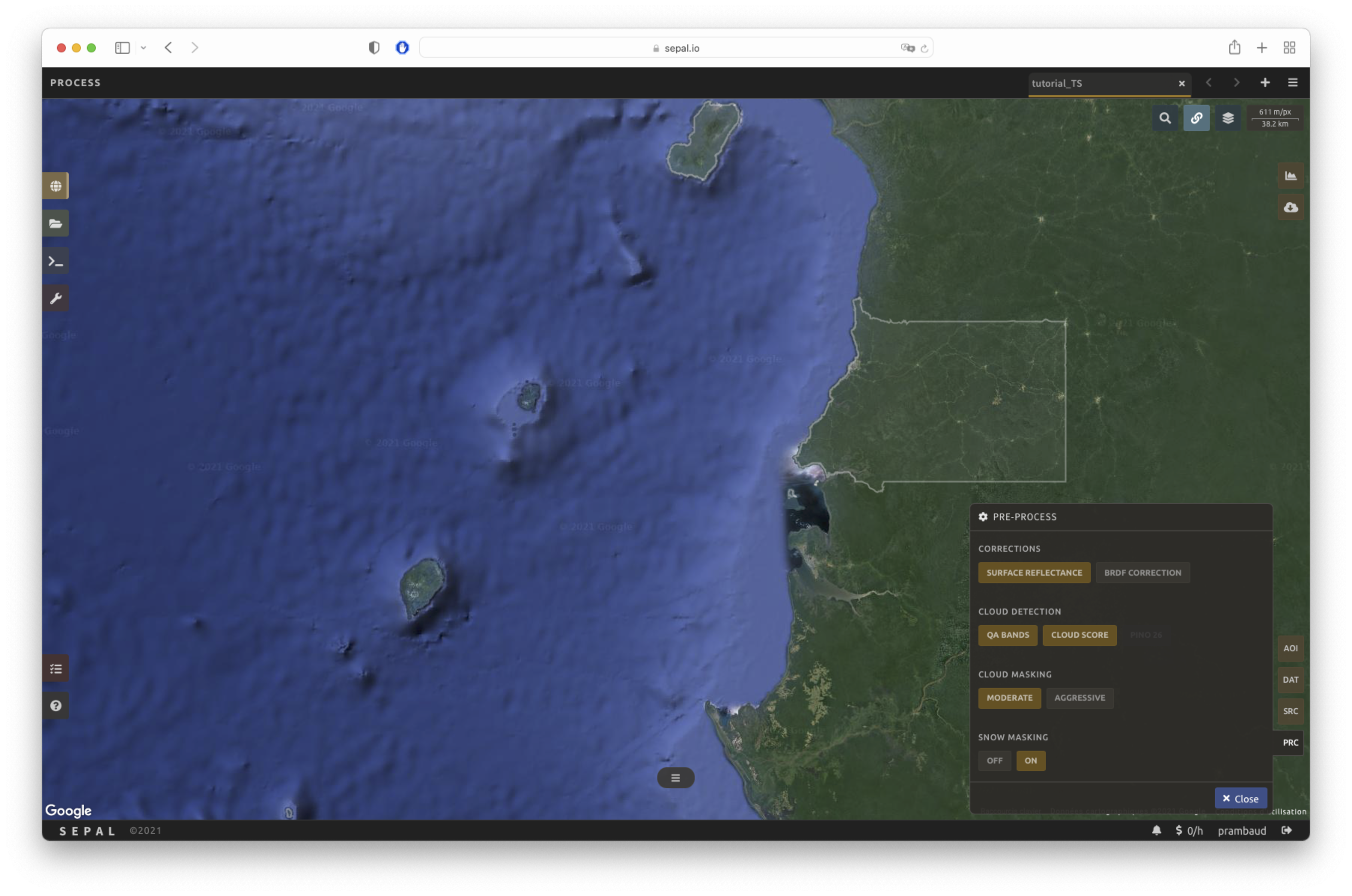Viewport: 1352px width, 896px height.
Task: Expand the bottom center hamburger handle
Action: pyautogui.click(x=675, y=778)
